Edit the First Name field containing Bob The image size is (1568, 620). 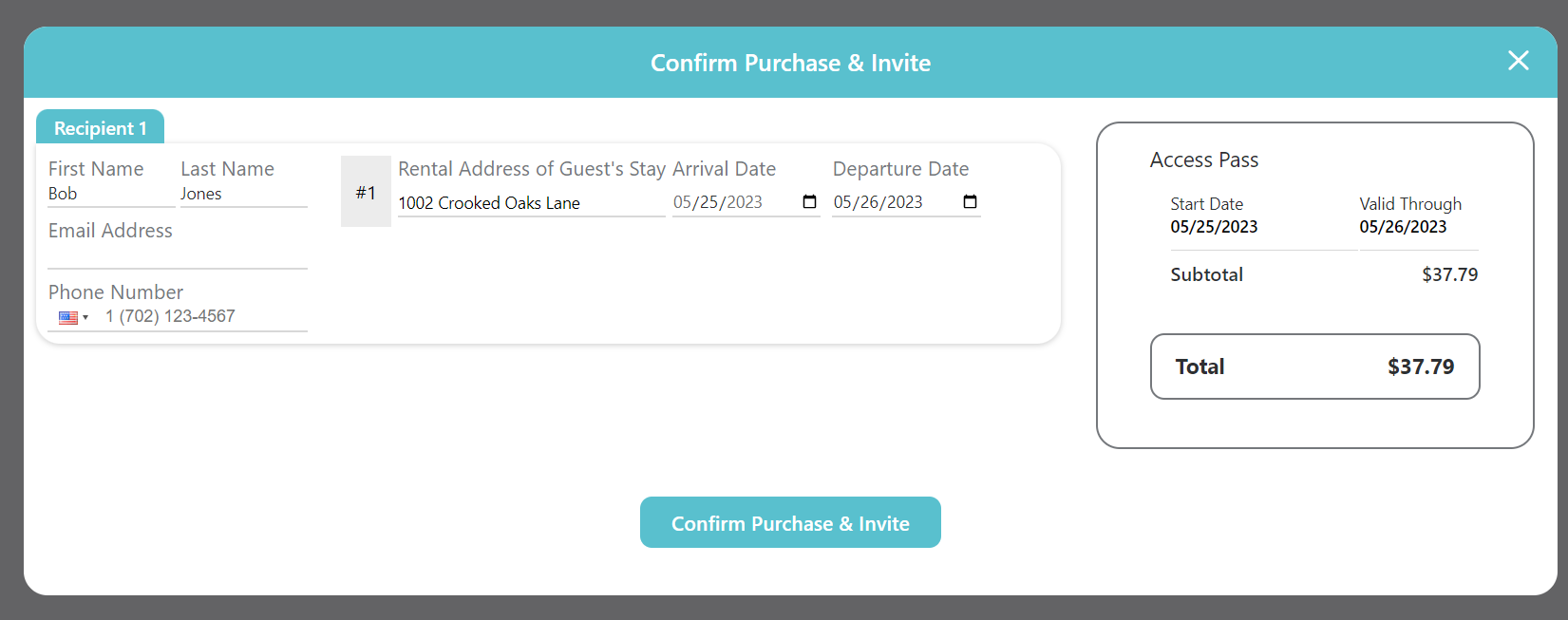(x=111, y=194)
